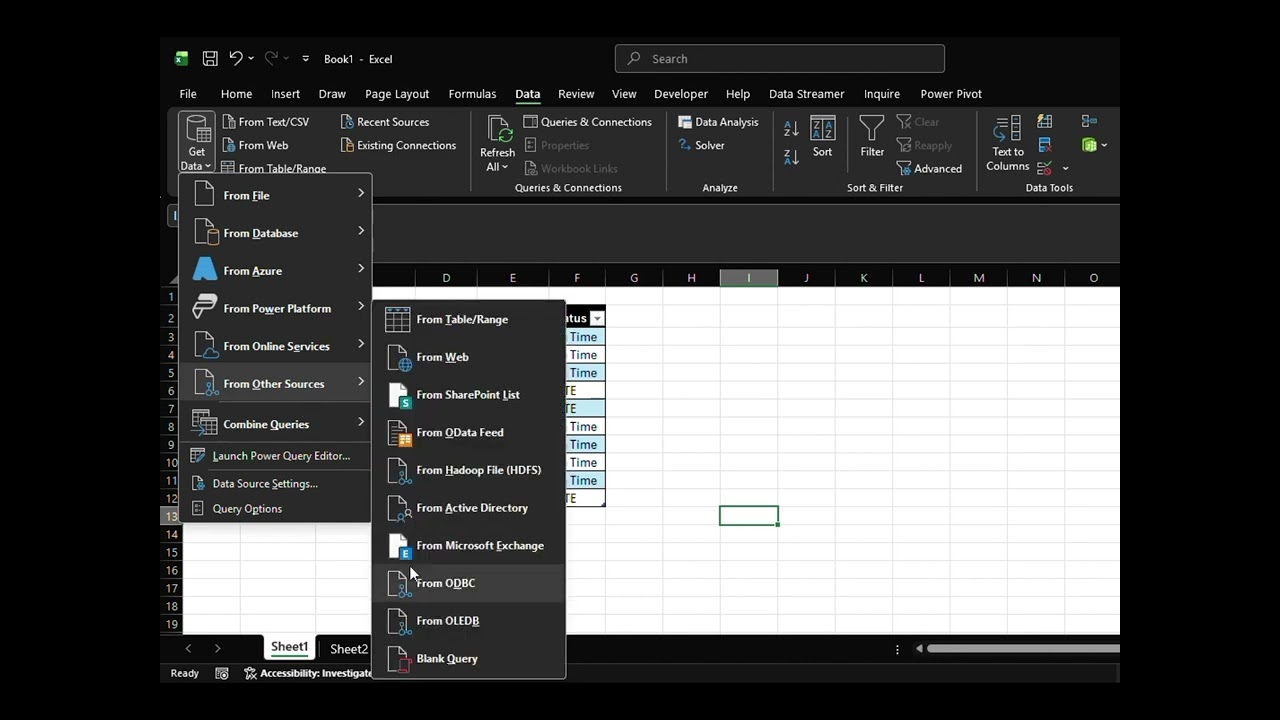The height and width of the screenshot is (720, 1280).
Task: Select From Other Sources entry
Action: 275,384
